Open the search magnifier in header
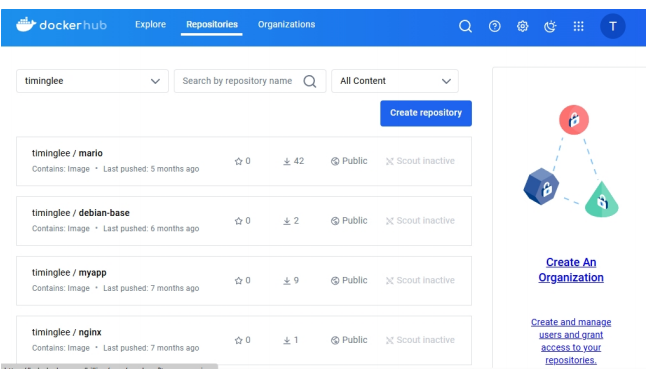This screenshot has width=651, height=369. 465,26
